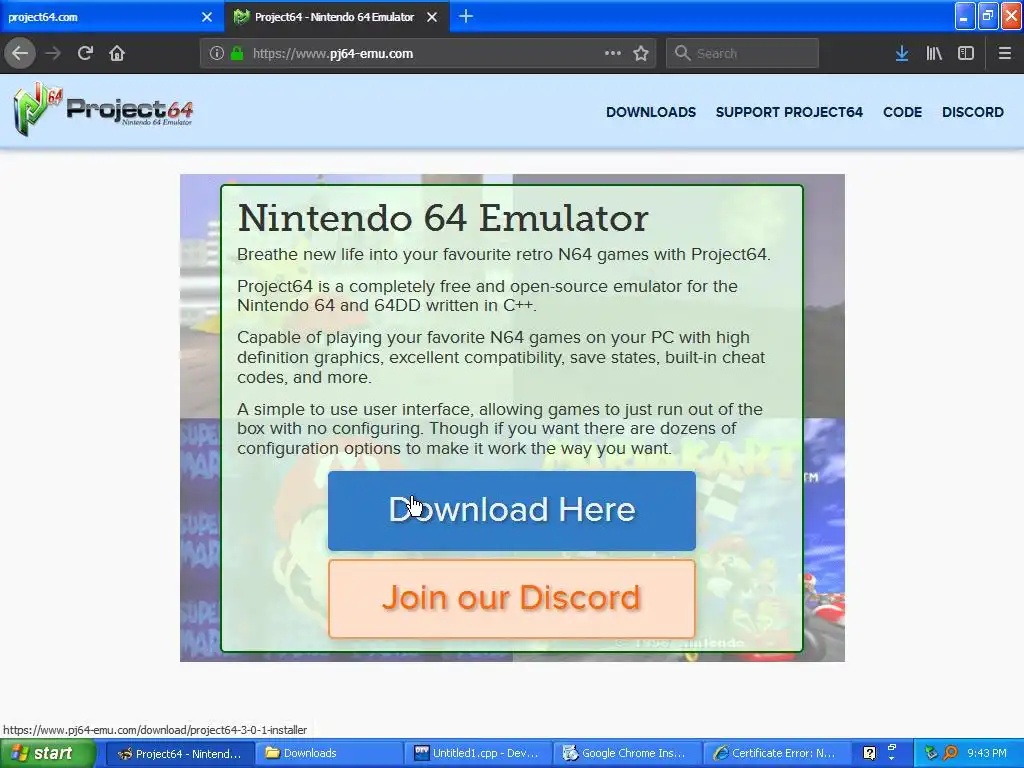Switch to Certificate Error taskbar window
Image resolution: width=1024 pixels, height=768 pixels.
point(777,754)
